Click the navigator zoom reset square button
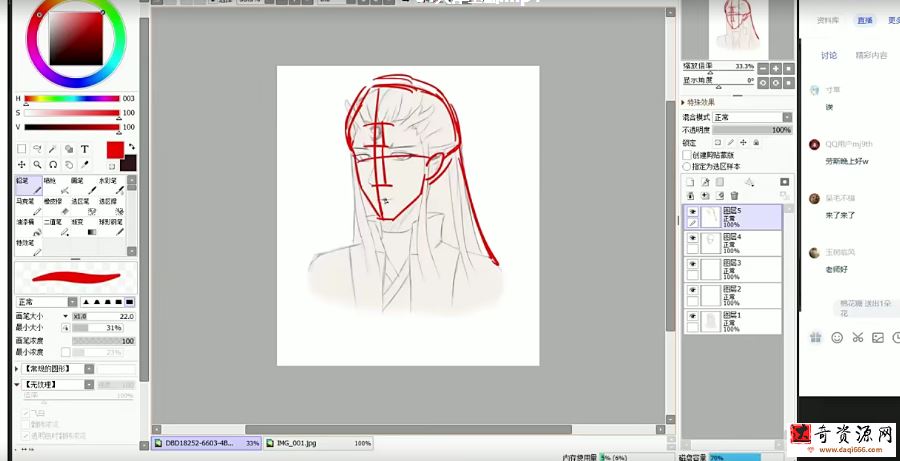 (x=789, y=69)
